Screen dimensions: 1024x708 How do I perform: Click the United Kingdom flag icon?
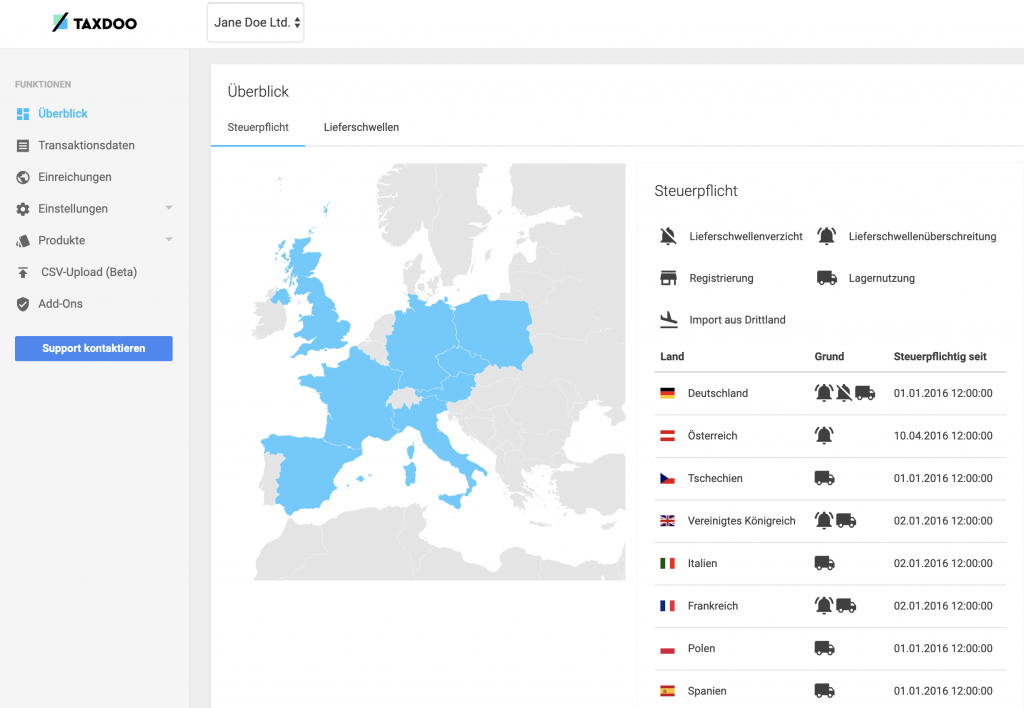click(667, 521)
